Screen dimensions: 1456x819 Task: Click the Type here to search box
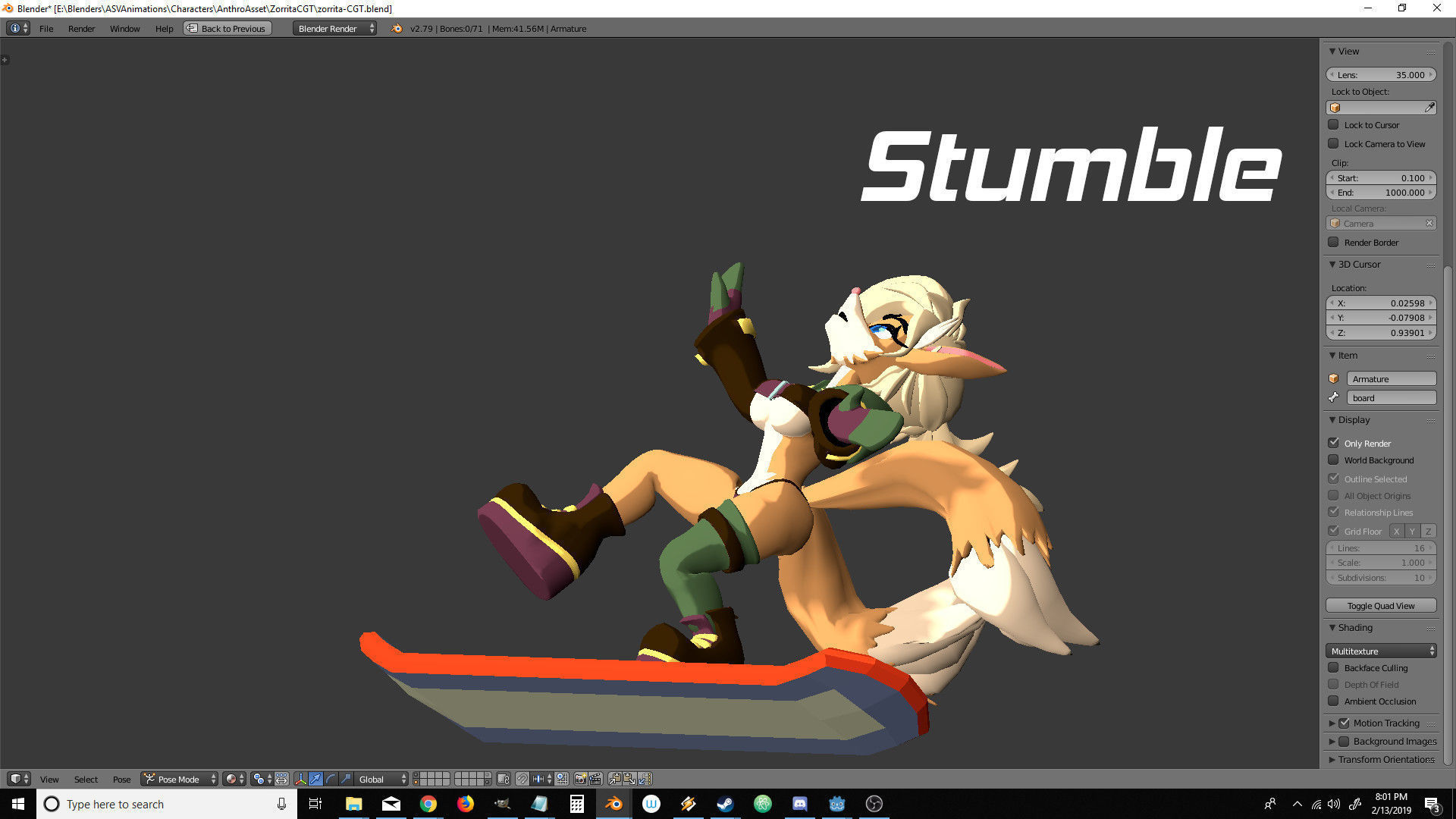point(167,804)
